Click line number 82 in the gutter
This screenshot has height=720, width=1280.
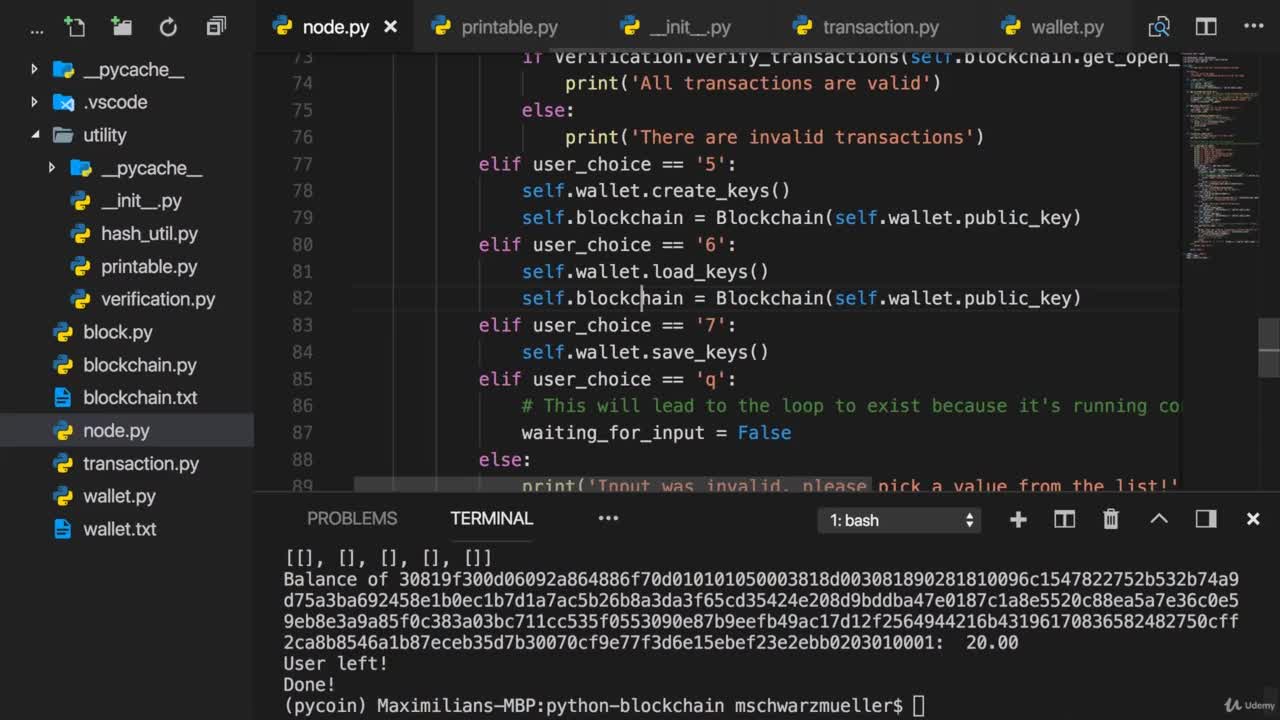point(302,298)
